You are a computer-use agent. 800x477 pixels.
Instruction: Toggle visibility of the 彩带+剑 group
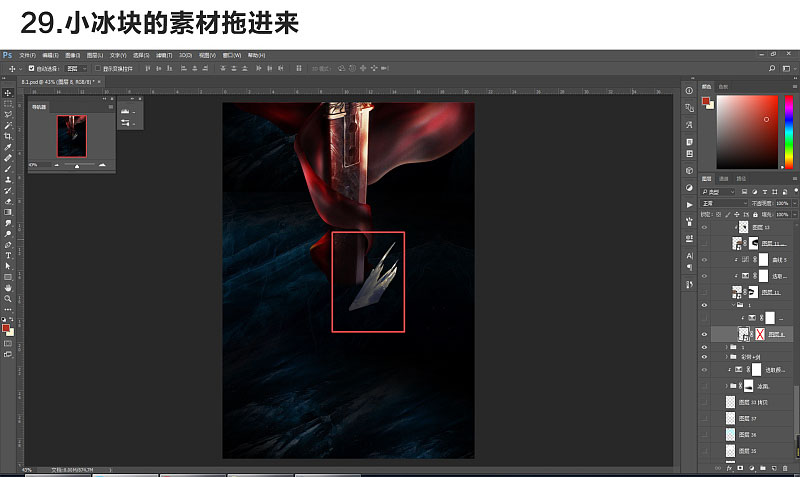pos(705,357)
